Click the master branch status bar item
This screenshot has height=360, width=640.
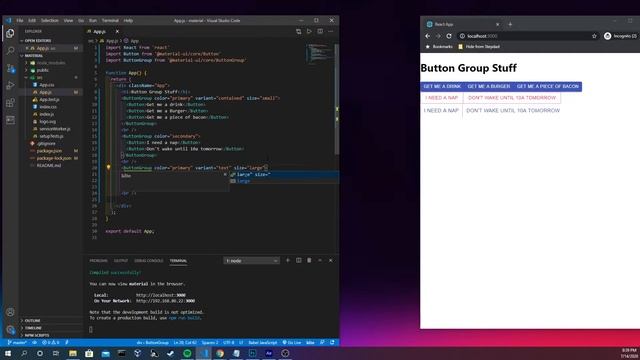pos(17,342)
